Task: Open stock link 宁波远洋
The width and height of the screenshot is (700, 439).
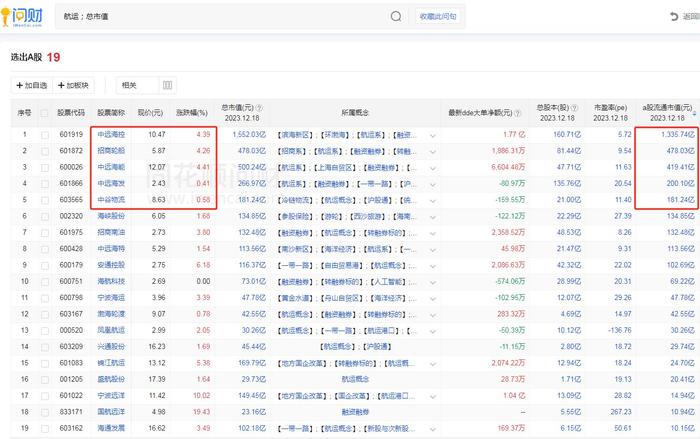Action: click(111, 396)
